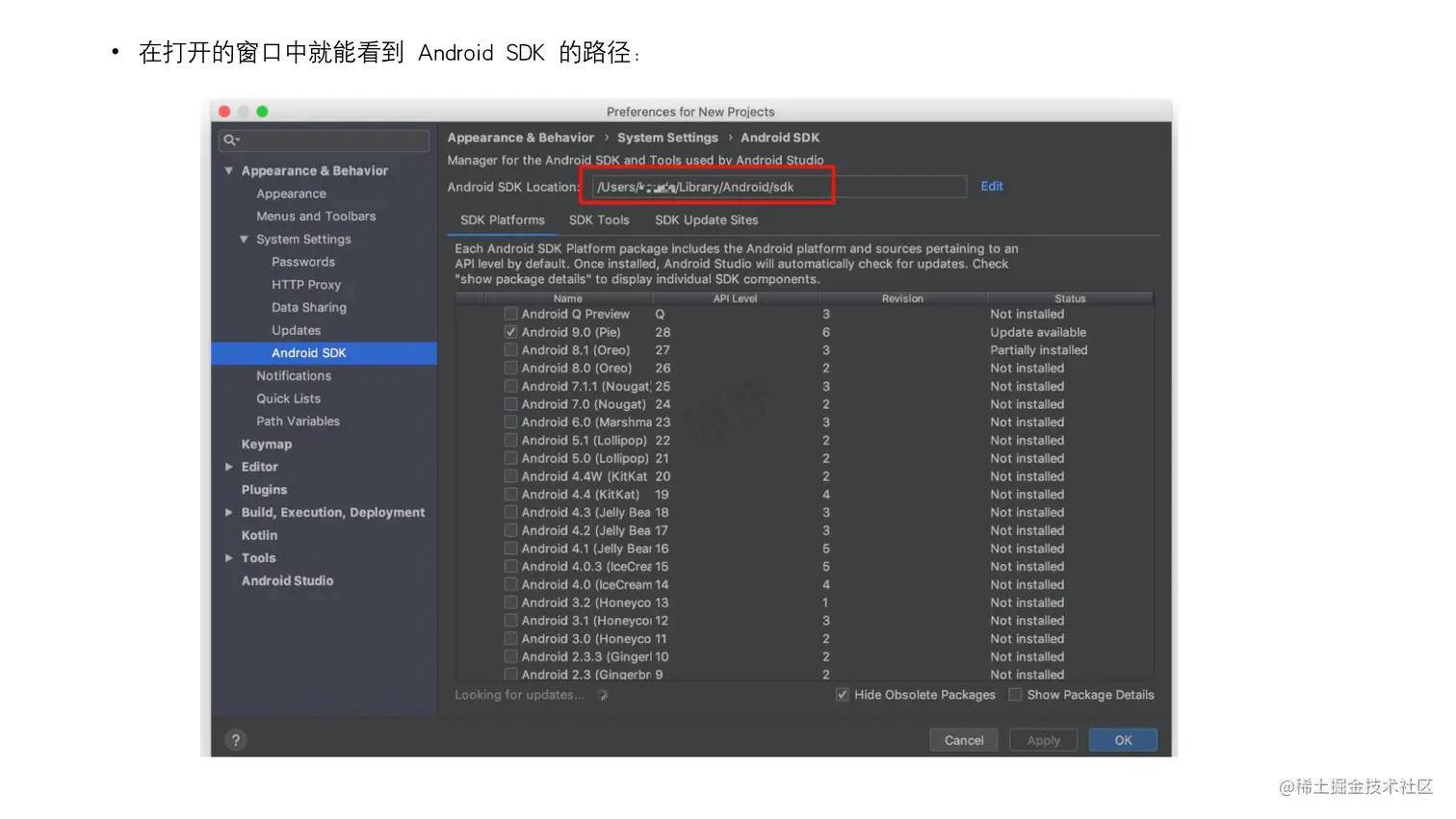Expand the Tools section

click(x=228, y=557)
